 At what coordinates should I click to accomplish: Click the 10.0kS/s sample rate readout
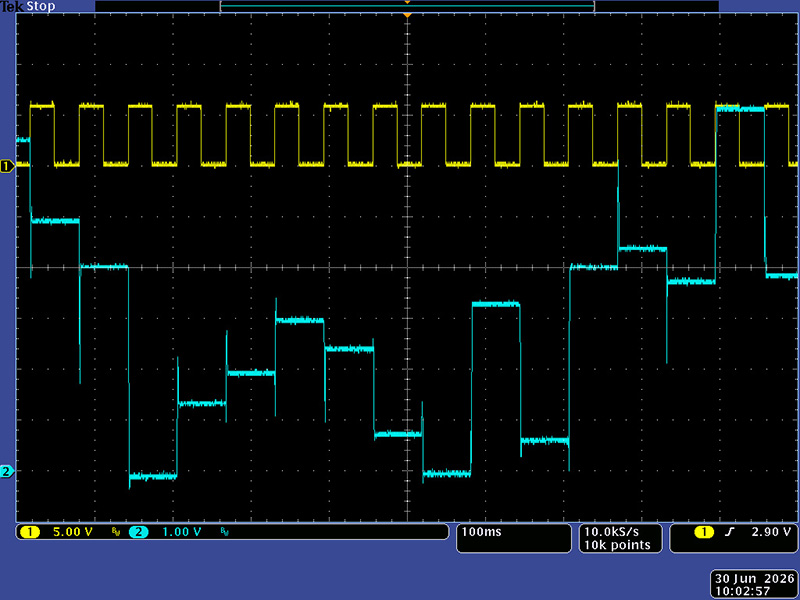[611, 532]
